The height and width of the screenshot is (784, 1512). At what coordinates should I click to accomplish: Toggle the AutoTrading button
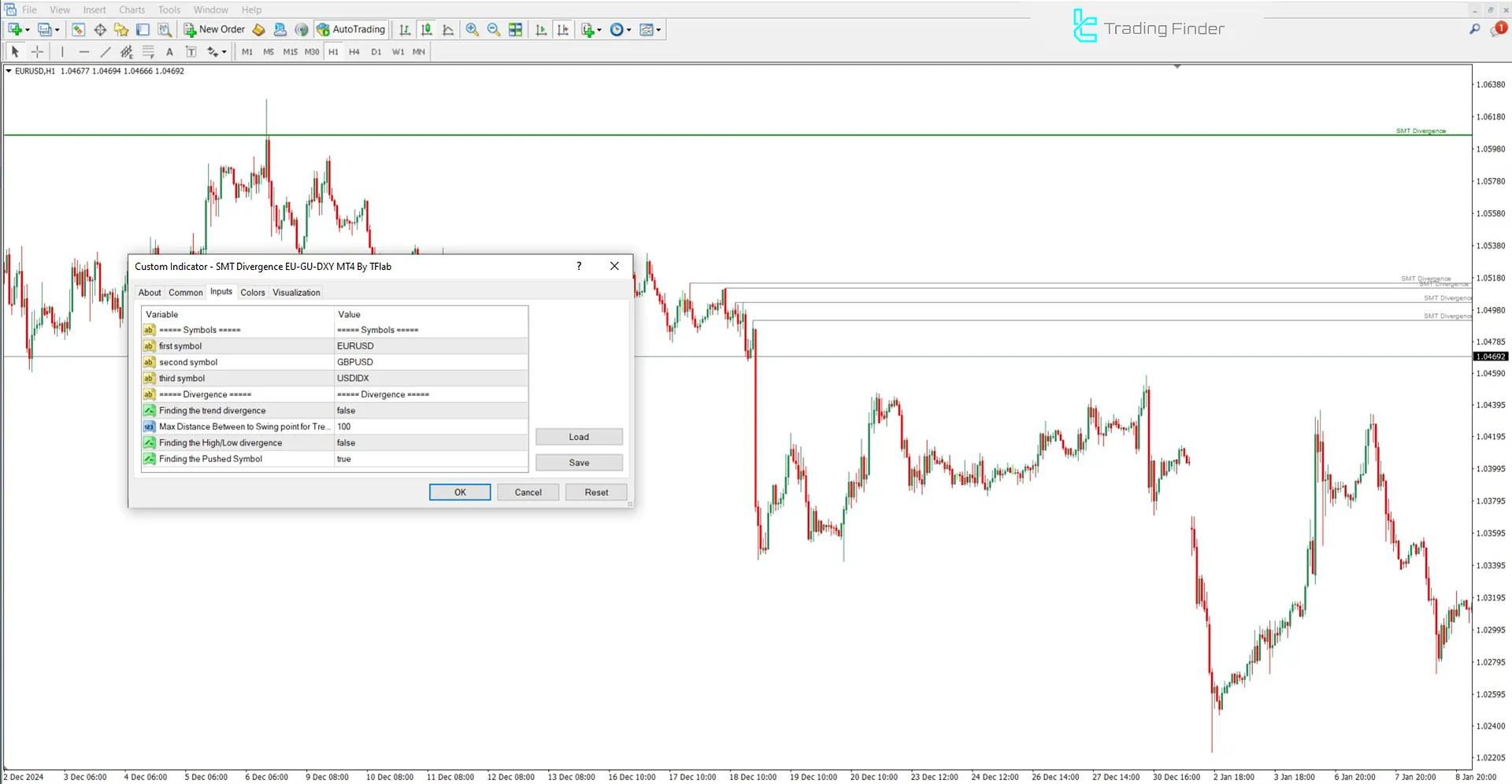coord(350,30)
